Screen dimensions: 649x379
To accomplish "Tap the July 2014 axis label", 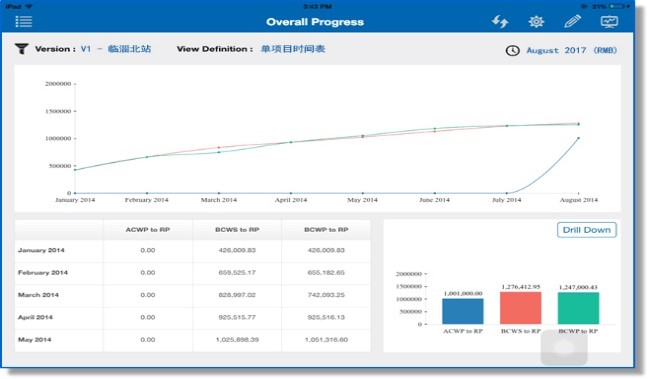I will (507, 200).
